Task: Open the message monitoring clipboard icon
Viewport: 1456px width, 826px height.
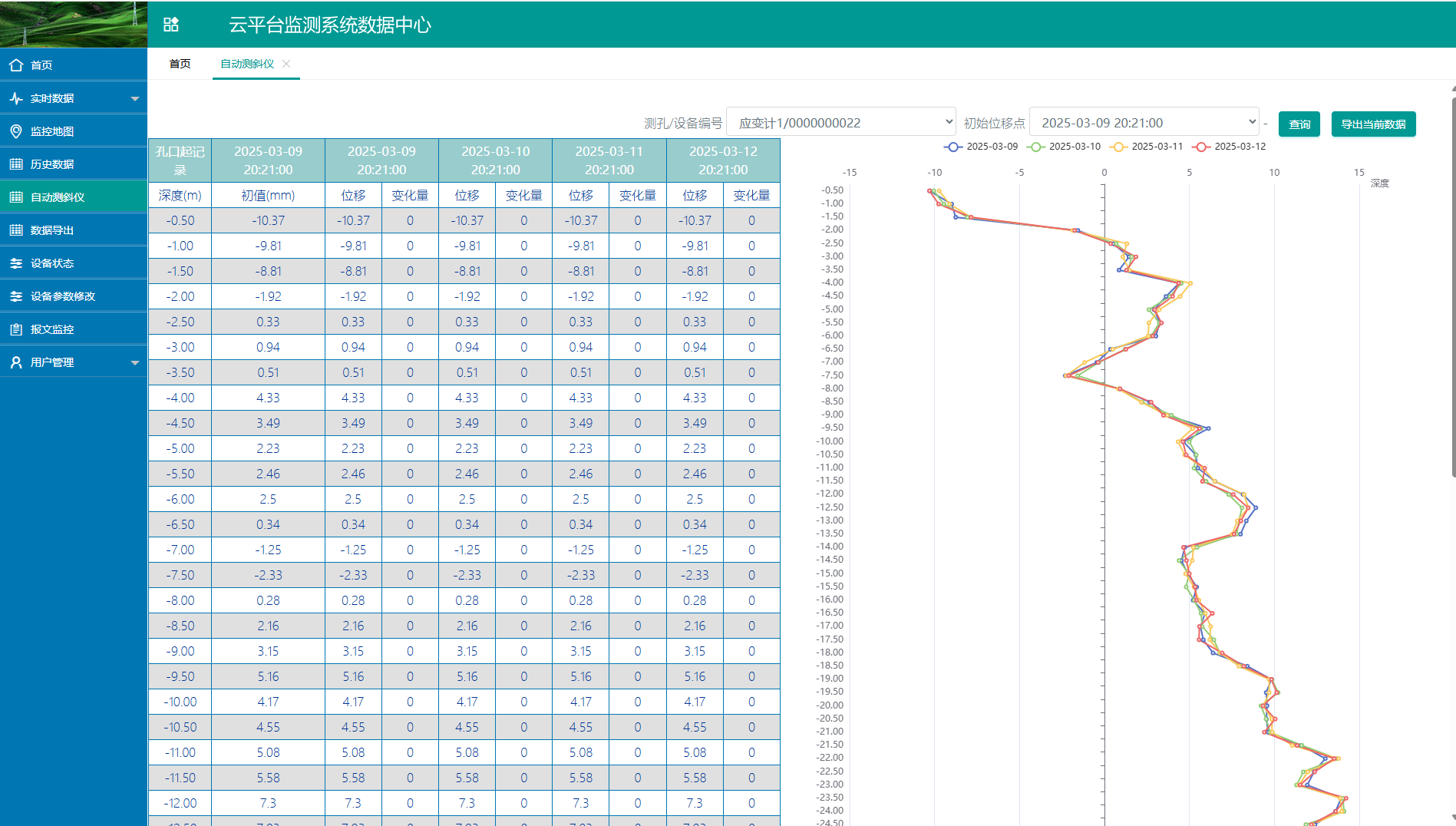Action: [x=16, y=329]
